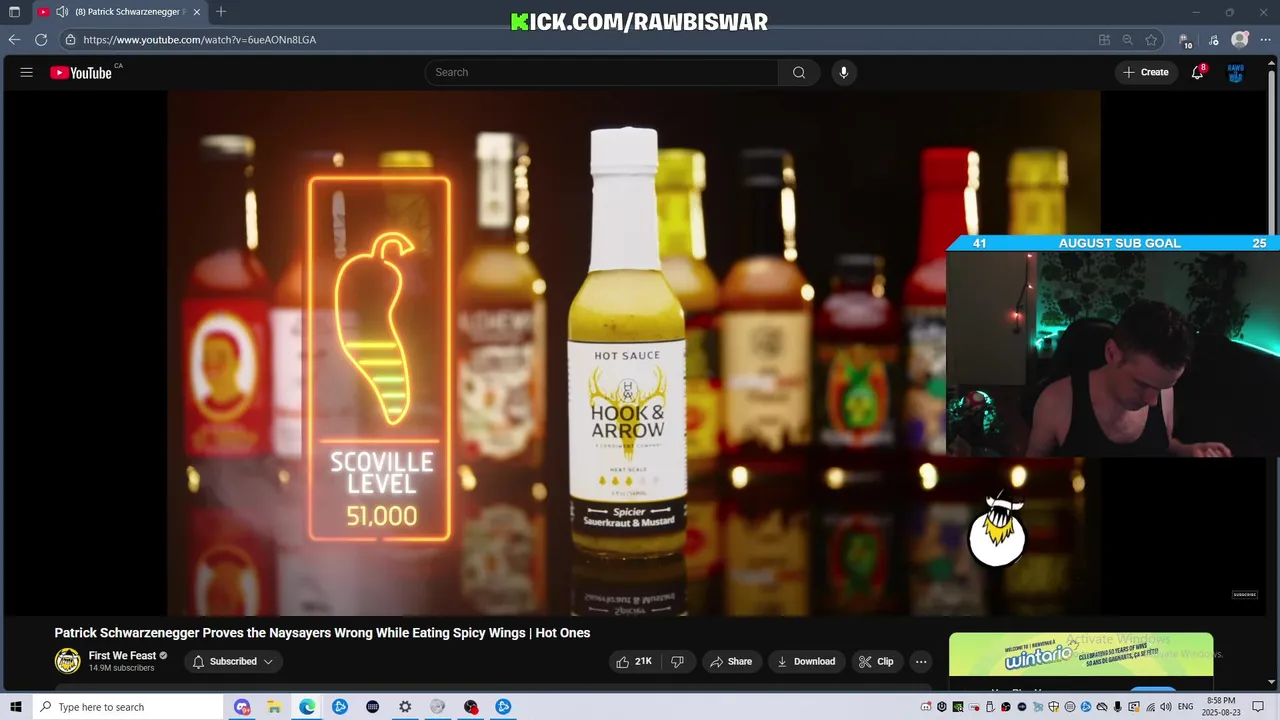The image size is (1280, 720).
Task: Click the First We Feast channel avatar
Action: (x=67, y=661)
